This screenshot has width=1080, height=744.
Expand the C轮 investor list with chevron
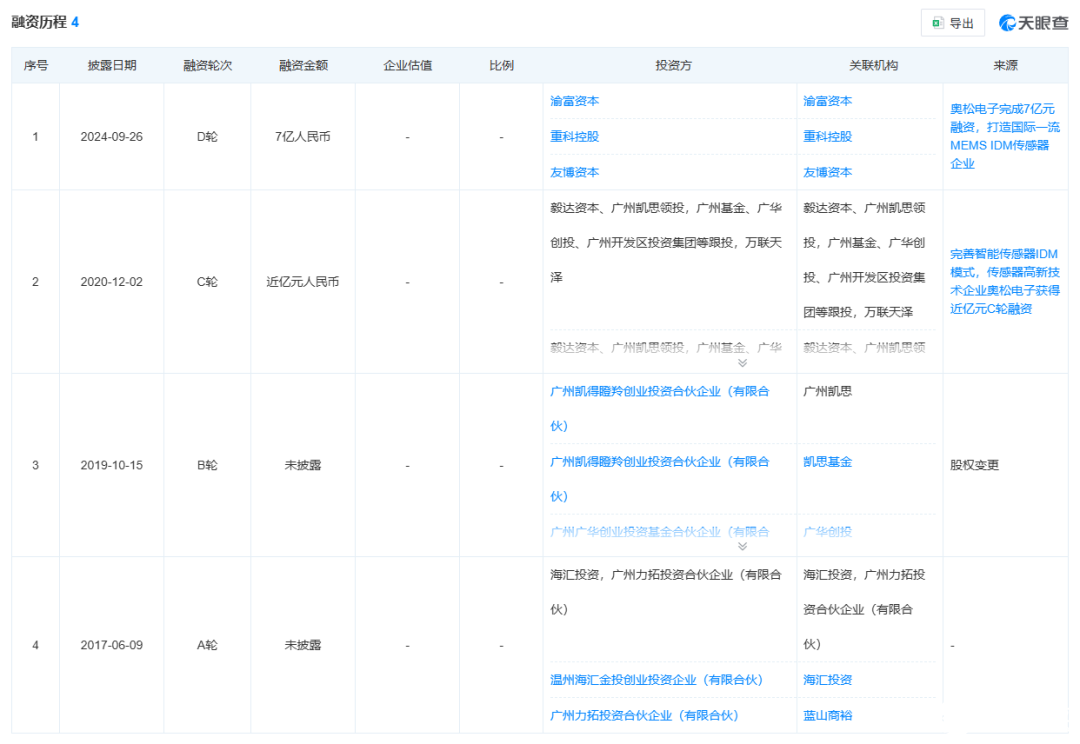coord(742,363)
